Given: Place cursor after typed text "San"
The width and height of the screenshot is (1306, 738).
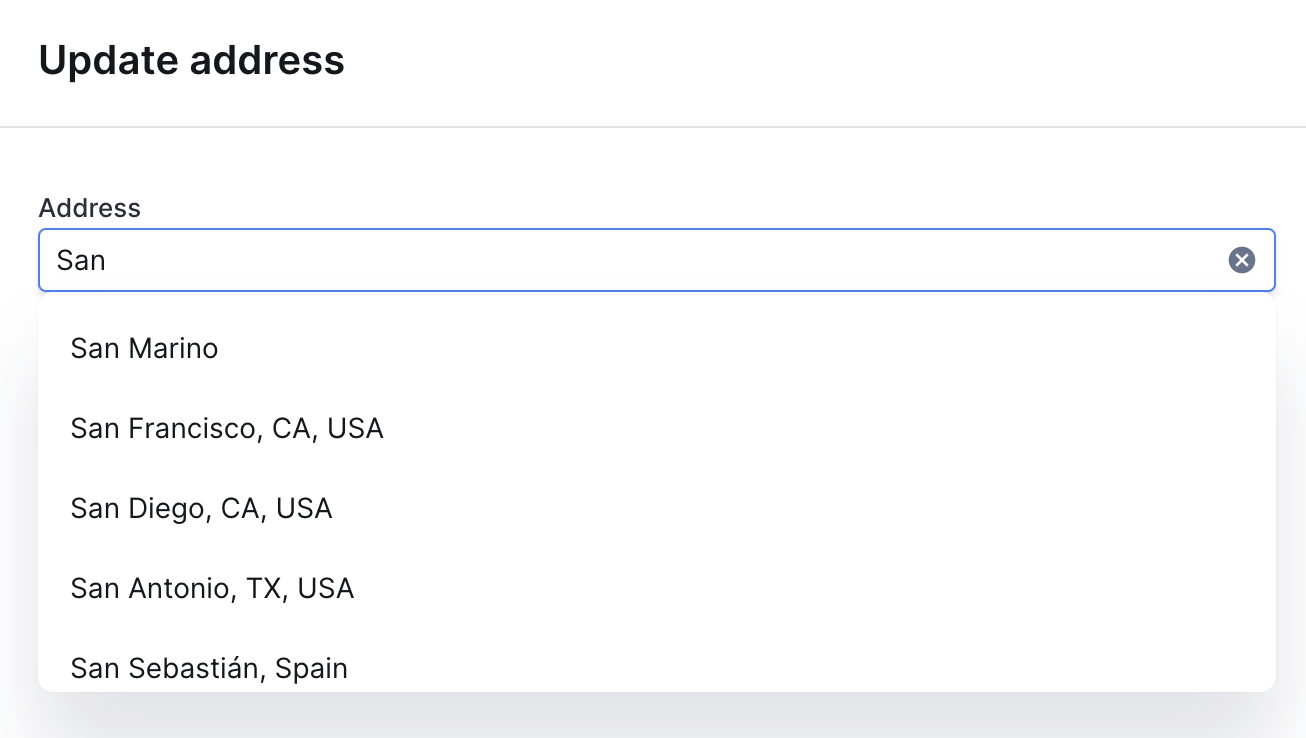Looking at the screenshot, I should coord(107,261).
